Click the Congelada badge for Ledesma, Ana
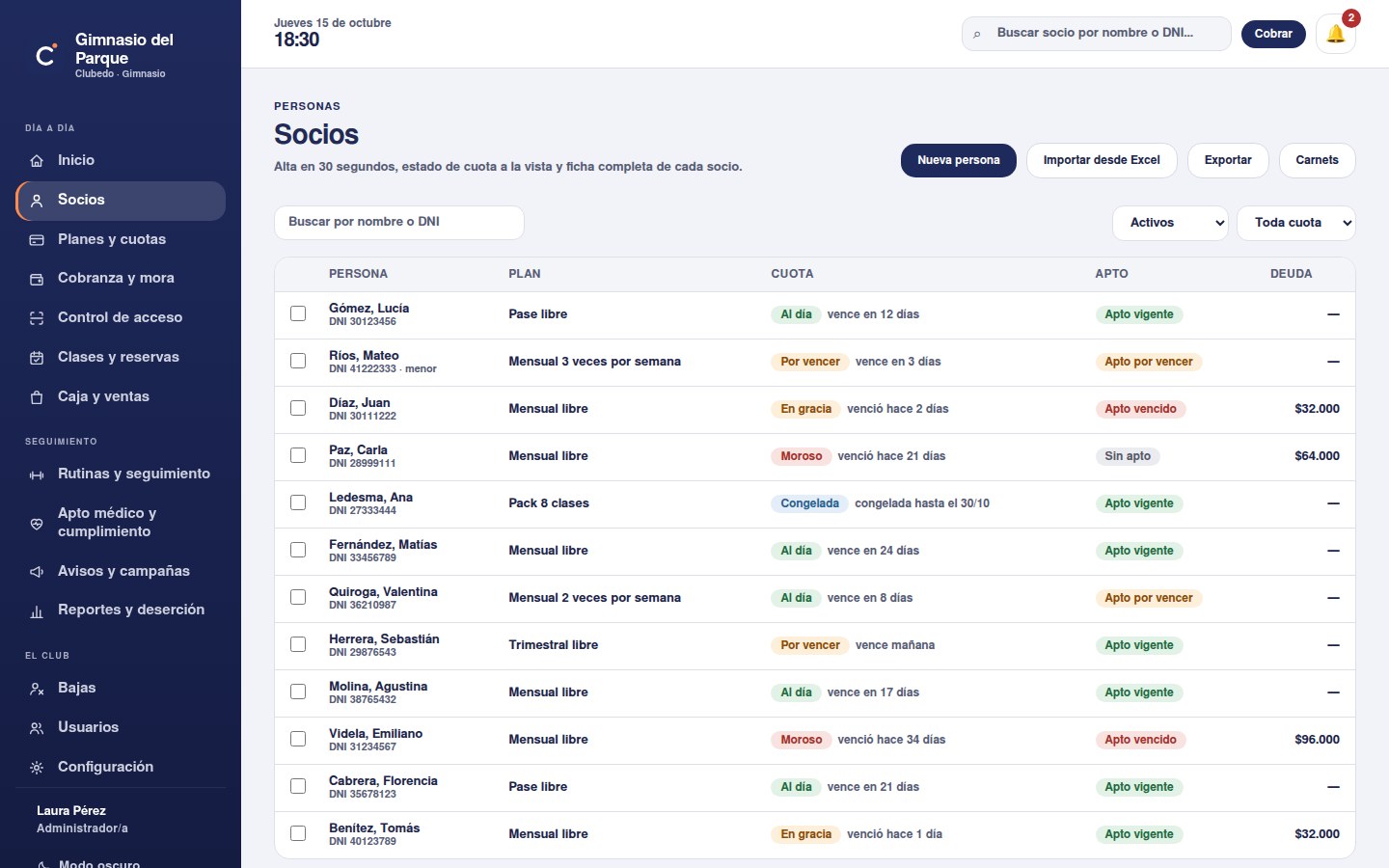The image size is (1389, 868). (809, 503)
